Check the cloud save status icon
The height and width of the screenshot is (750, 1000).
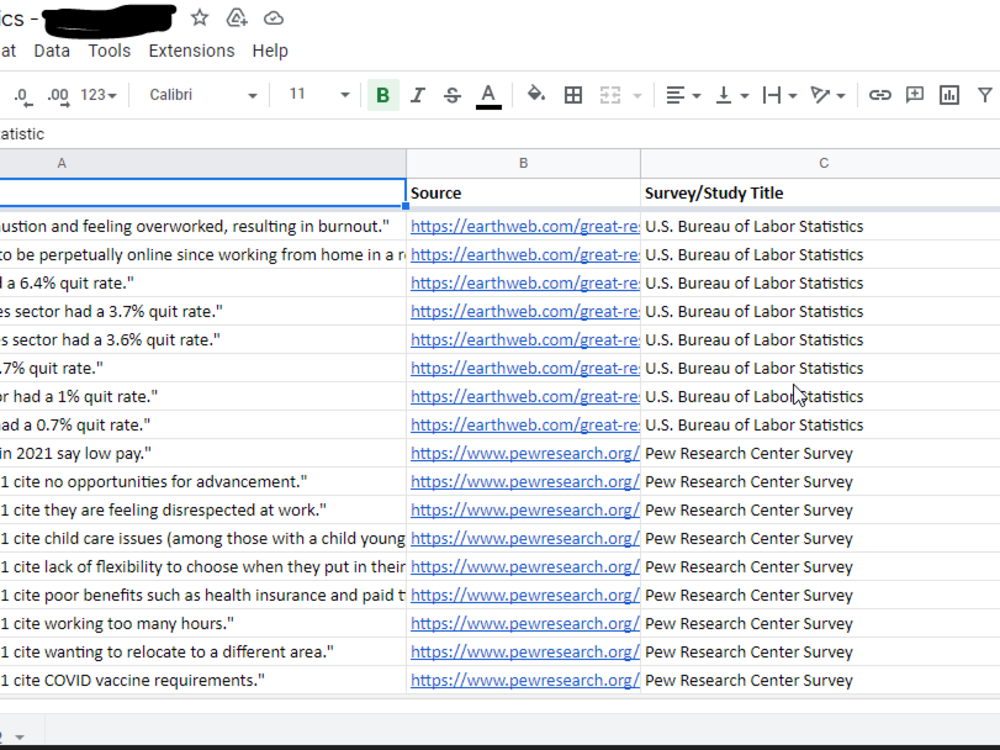274,18
